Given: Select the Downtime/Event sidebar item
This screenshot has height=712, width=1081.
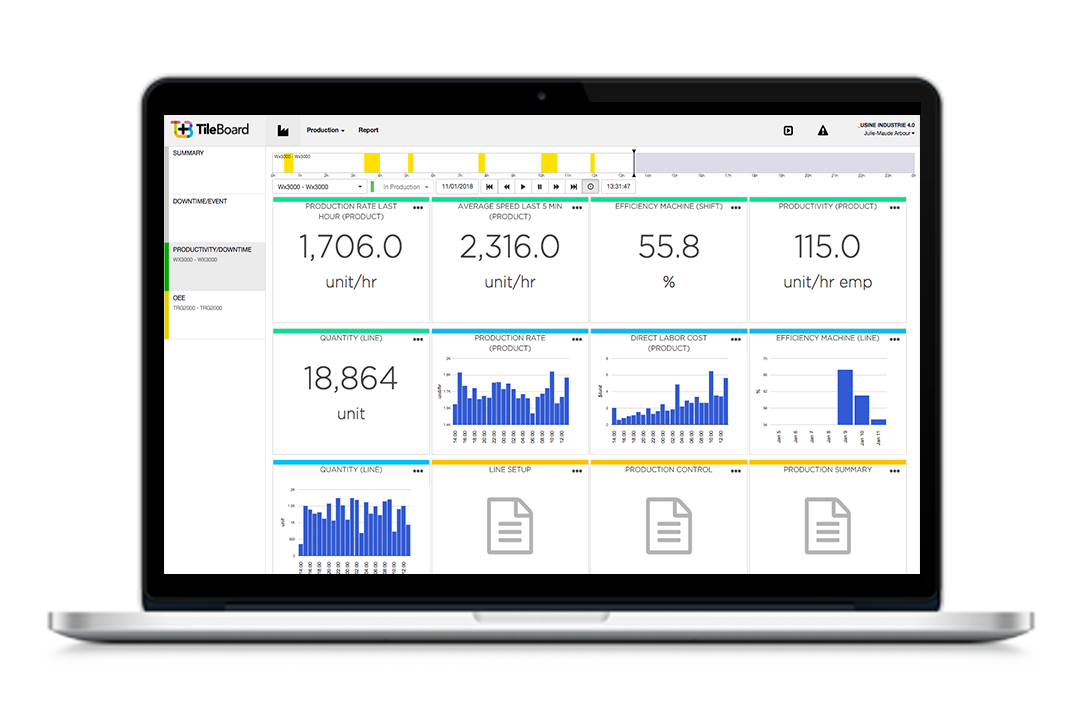Looking at the screenshot, I should pyautogui.click(x=215, y=218).
